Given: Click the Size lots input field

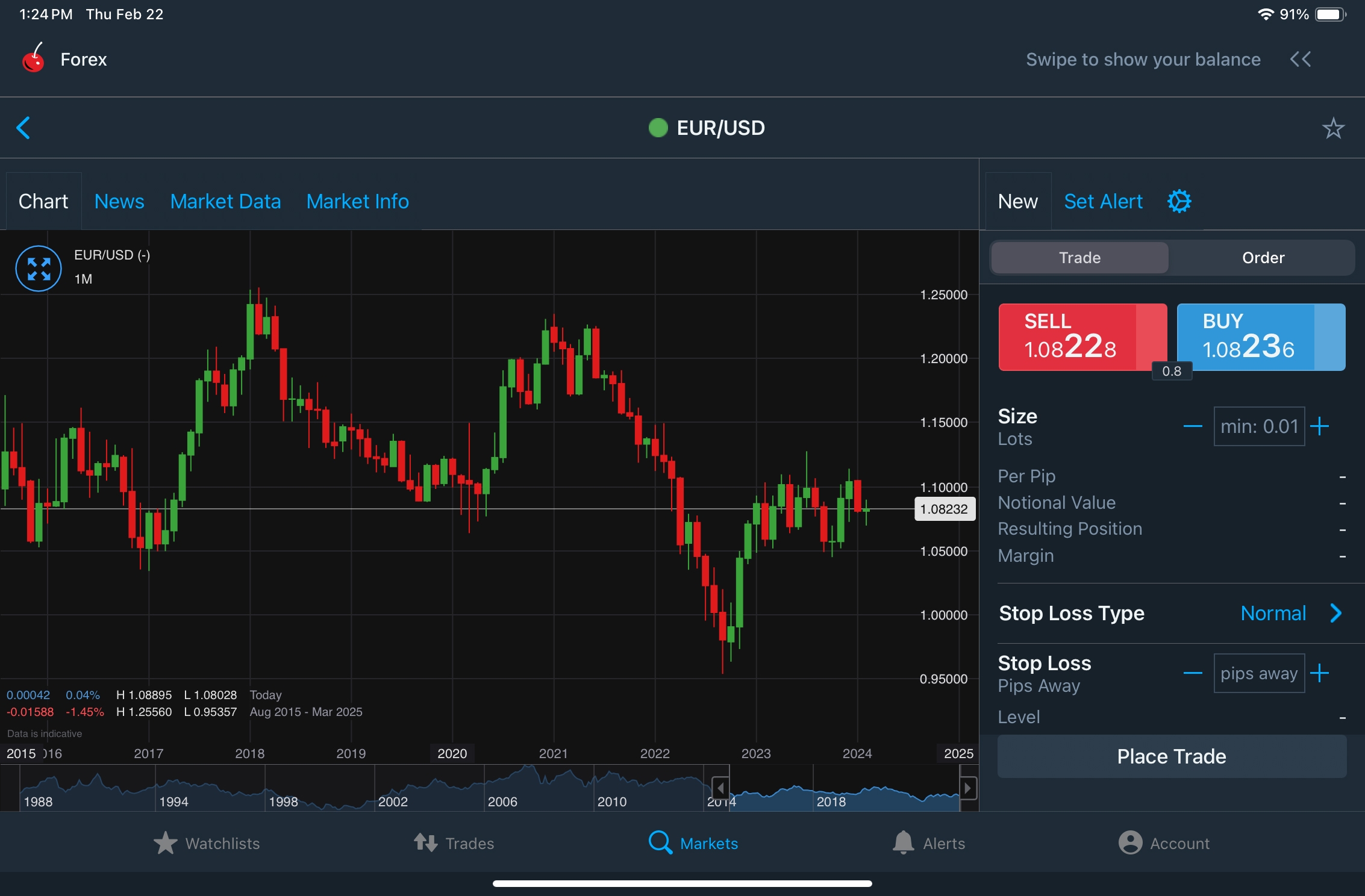Looking at the screenshot, I should 1258,426.
